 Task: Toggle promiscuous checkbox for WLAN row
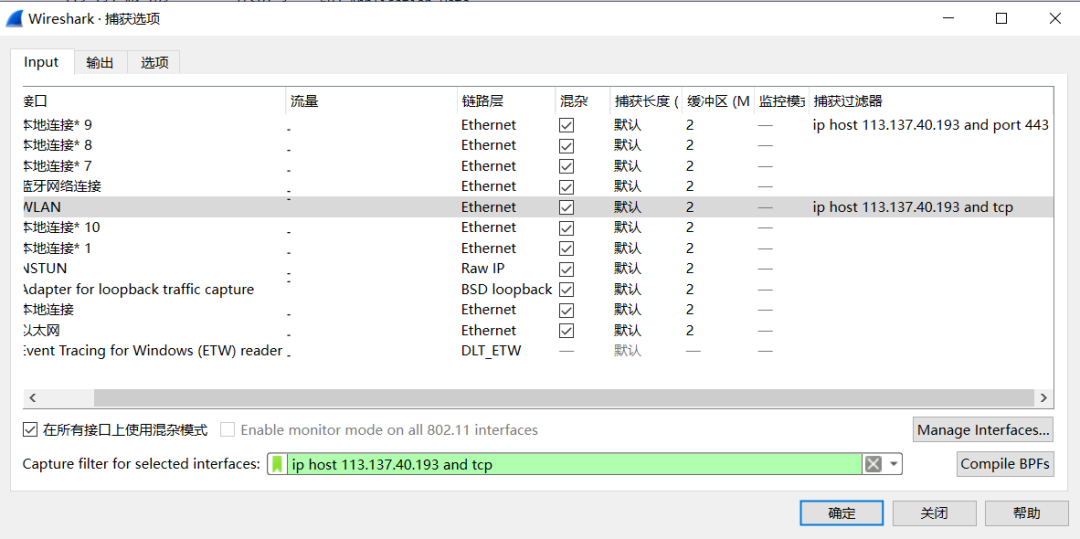(x=566, y=207)
